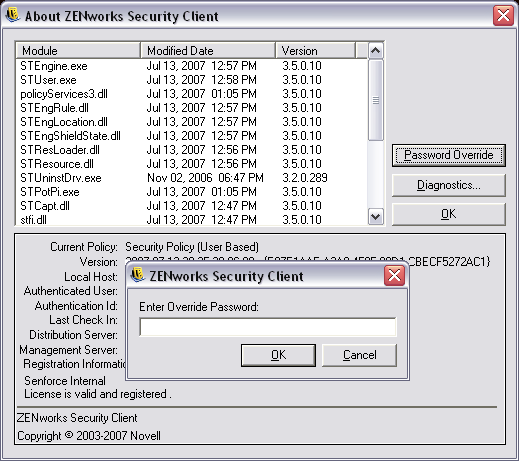Sort by the Modified Date column header
519x461 pixels.
pos(208,51)
